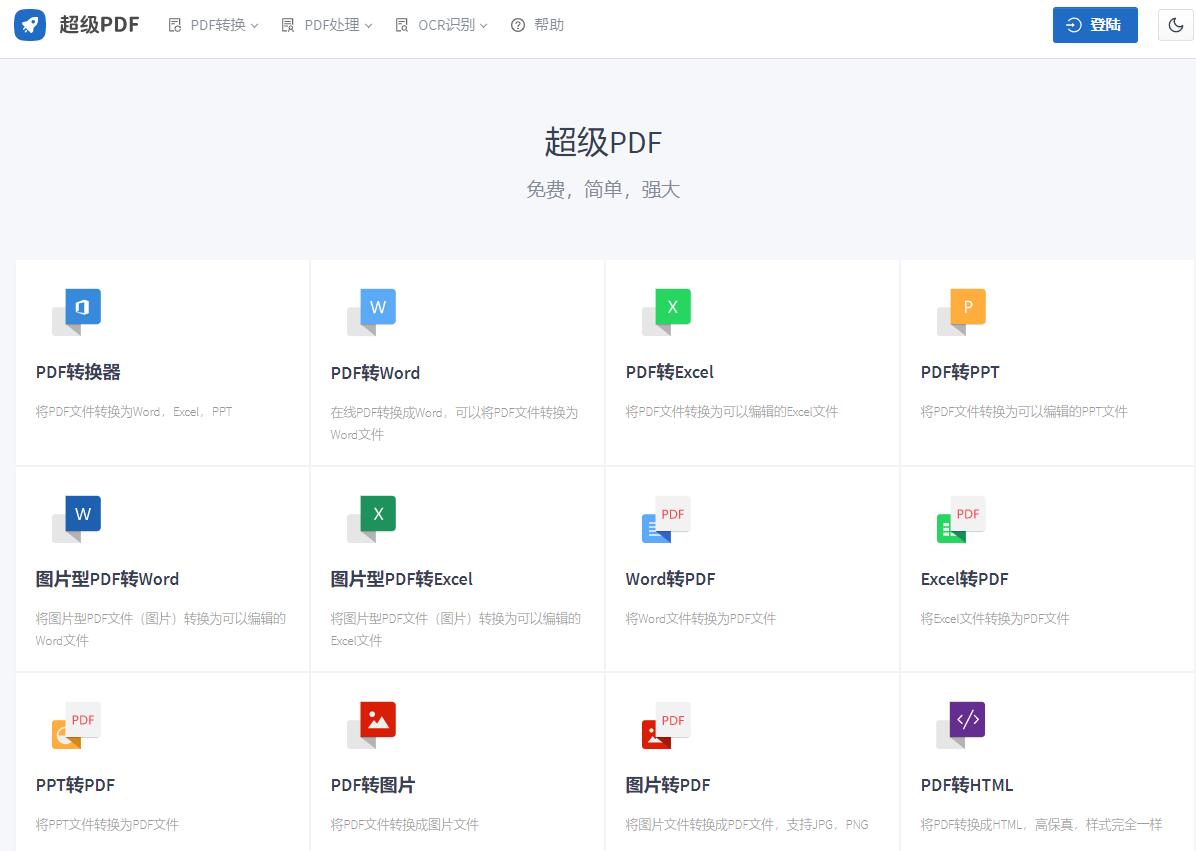Expand the PDF处理 dropdown chevron
1196x851 pixels.
368,26
